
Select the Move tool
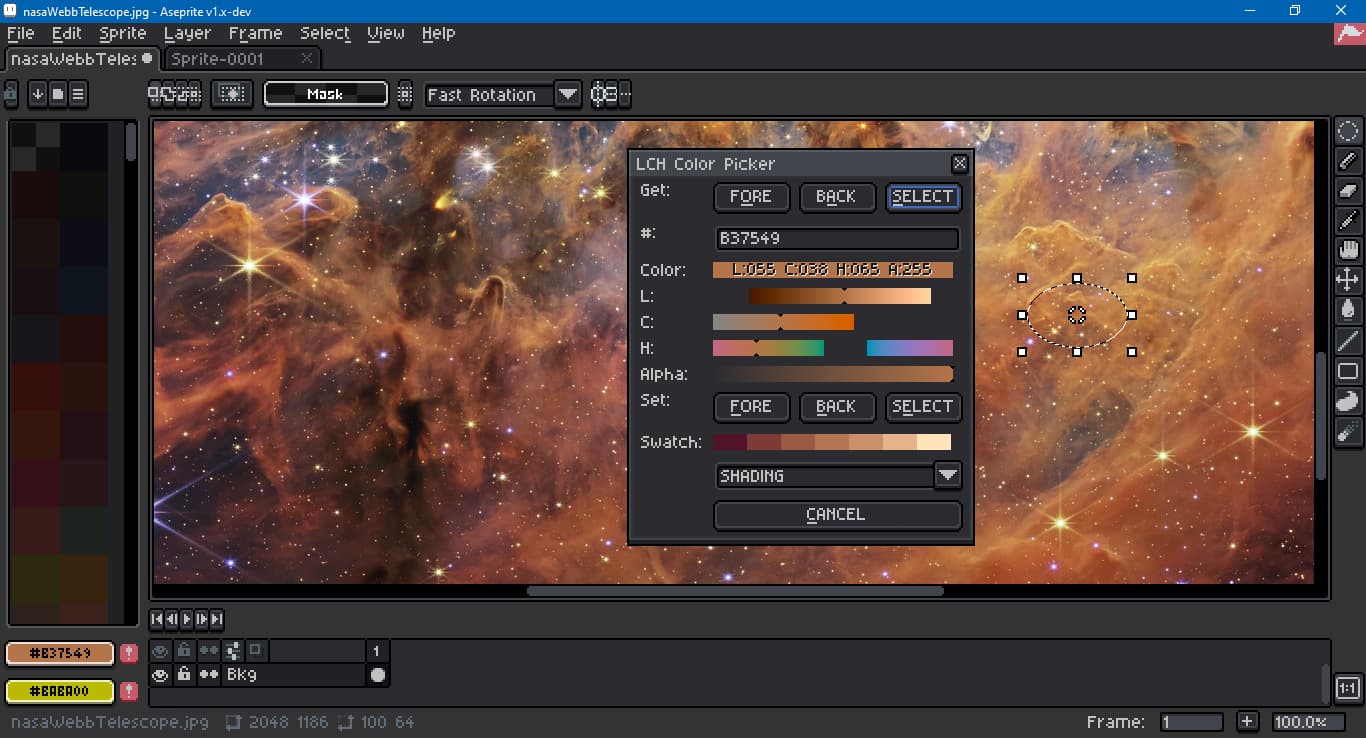coord(1348,280)
